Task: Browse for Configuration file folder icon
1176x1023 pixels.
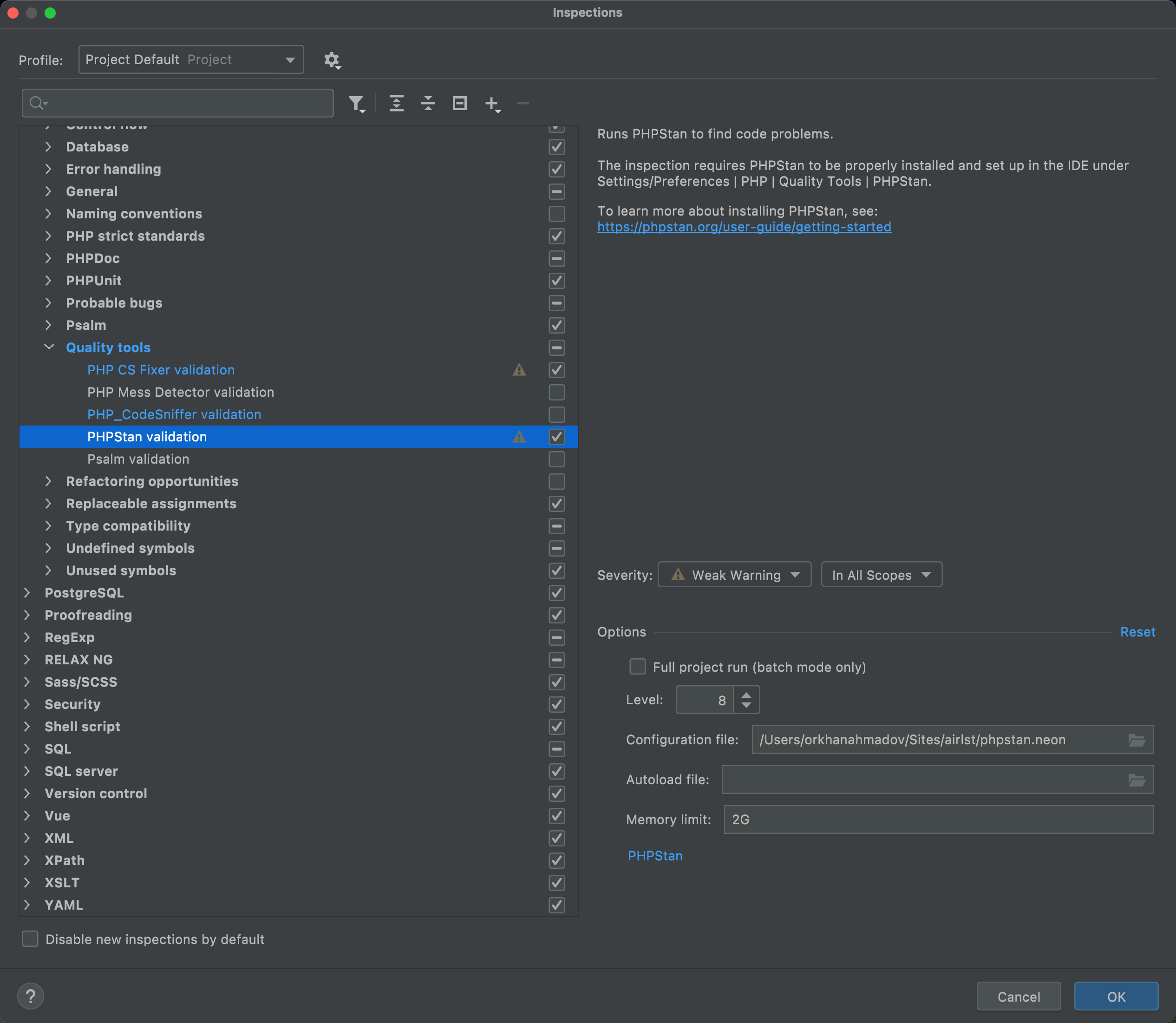Action: [x=1137, y=740]
